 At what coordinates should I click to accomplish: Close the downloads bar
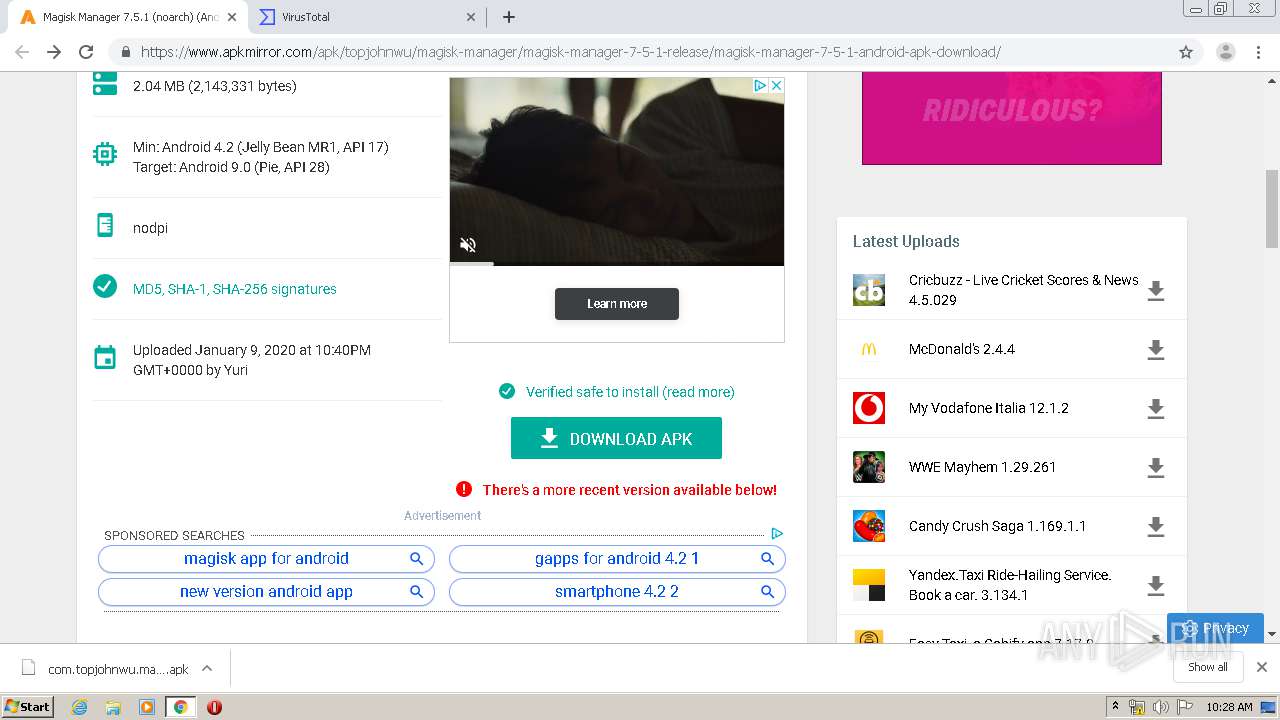(1262, 667)
